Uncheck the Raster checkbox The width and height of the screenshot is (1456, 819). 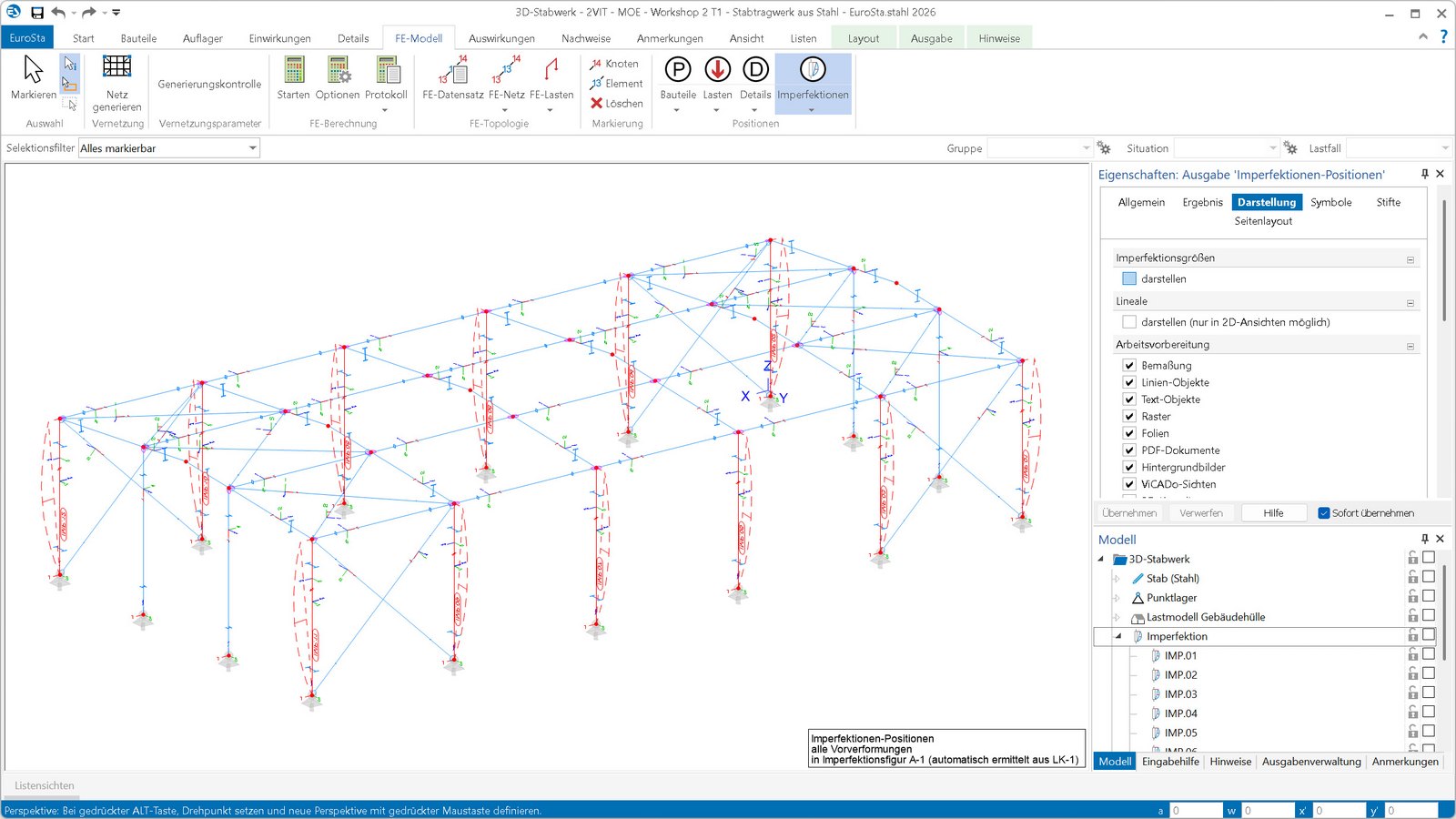[1129, 417]
